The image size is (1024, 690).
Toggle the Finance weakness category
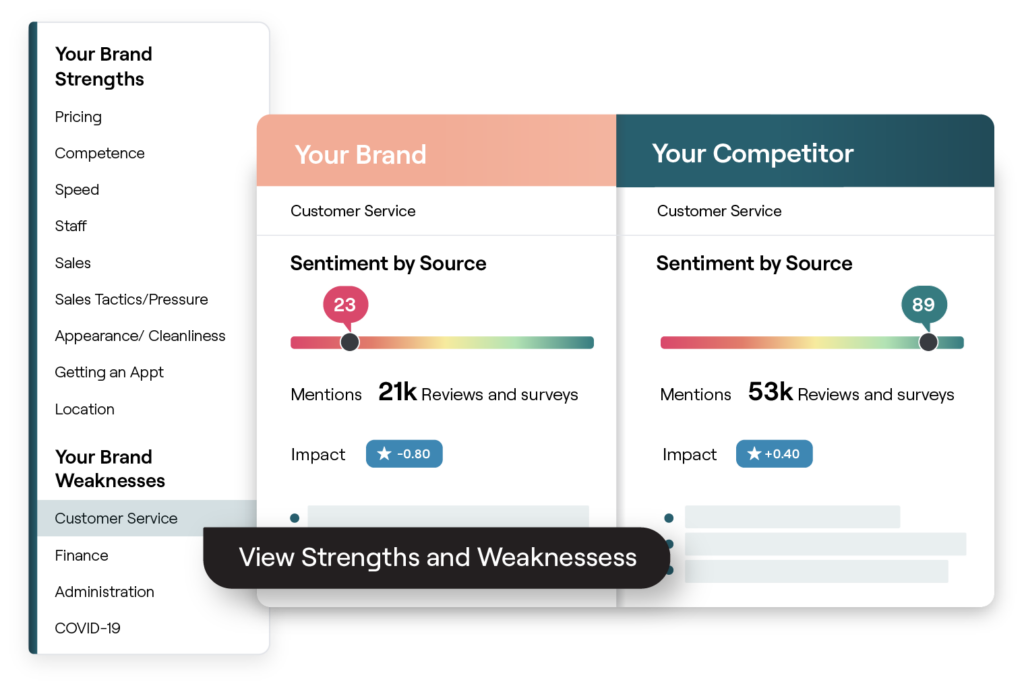click(x=81, y=555)
